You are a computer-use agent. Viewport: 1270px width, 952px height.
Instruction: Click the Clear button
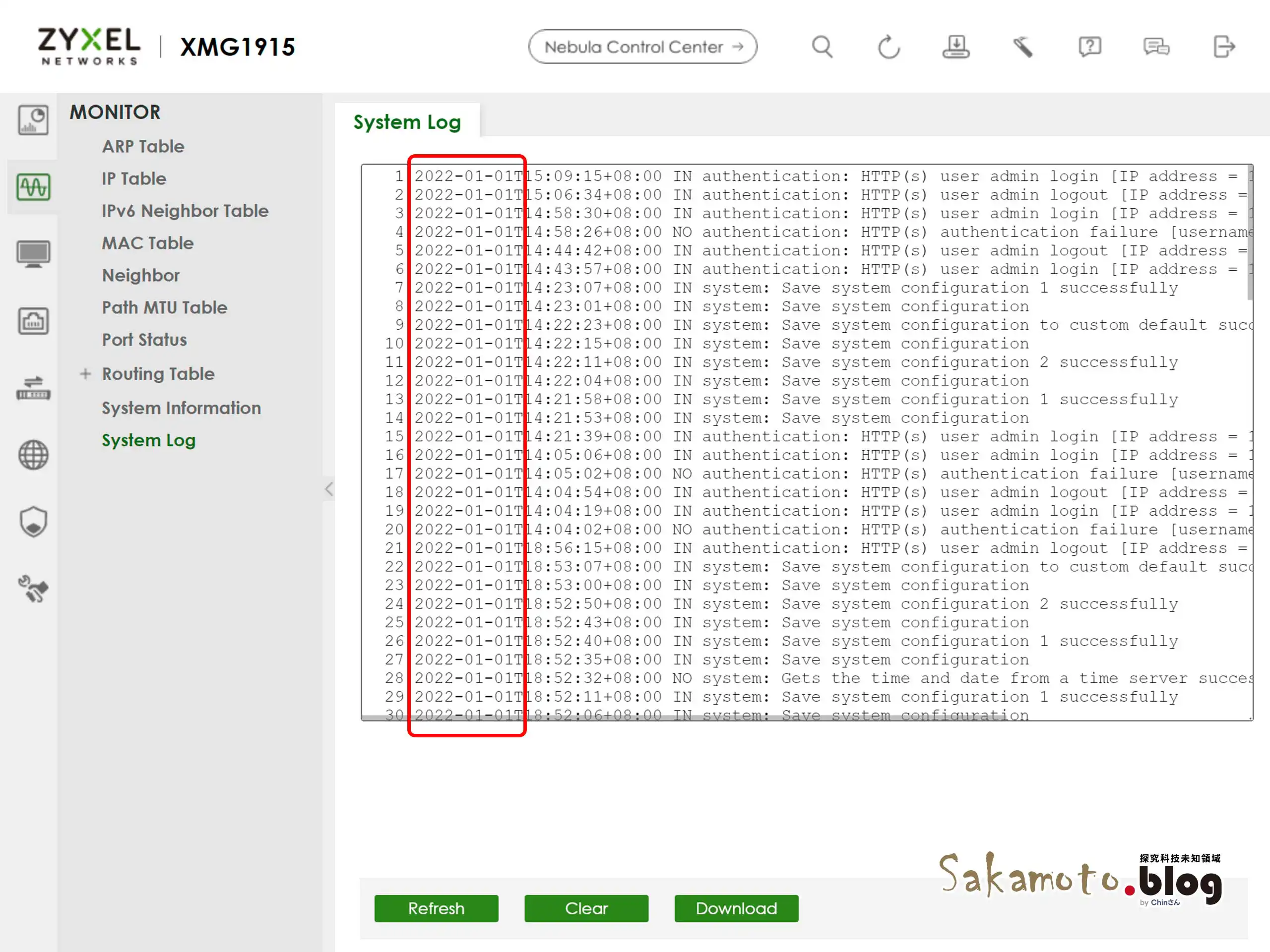pos(585,908)
